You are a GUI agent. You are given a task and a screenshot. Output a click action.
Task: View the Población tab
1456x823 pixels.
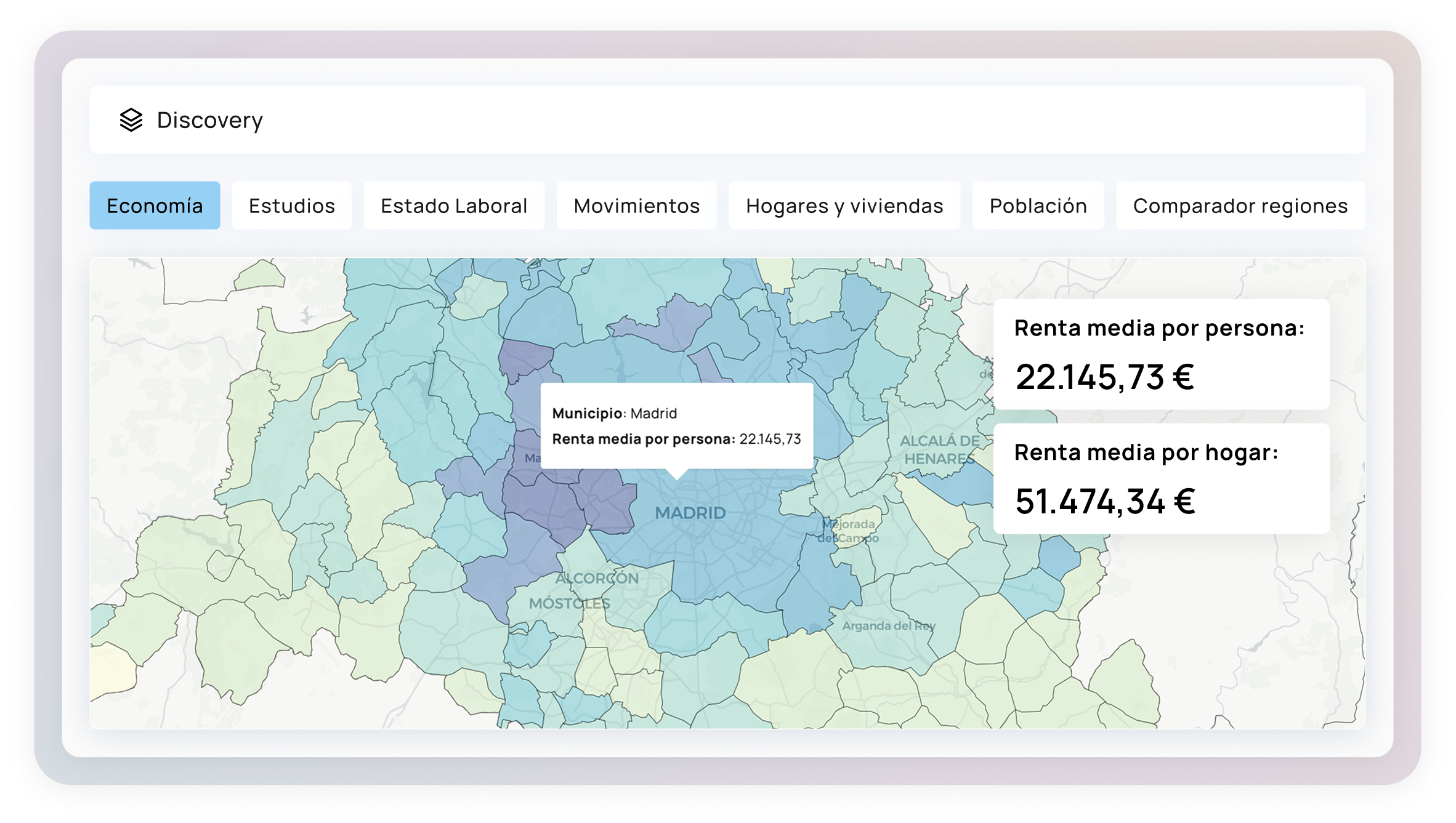(1037, 206)
